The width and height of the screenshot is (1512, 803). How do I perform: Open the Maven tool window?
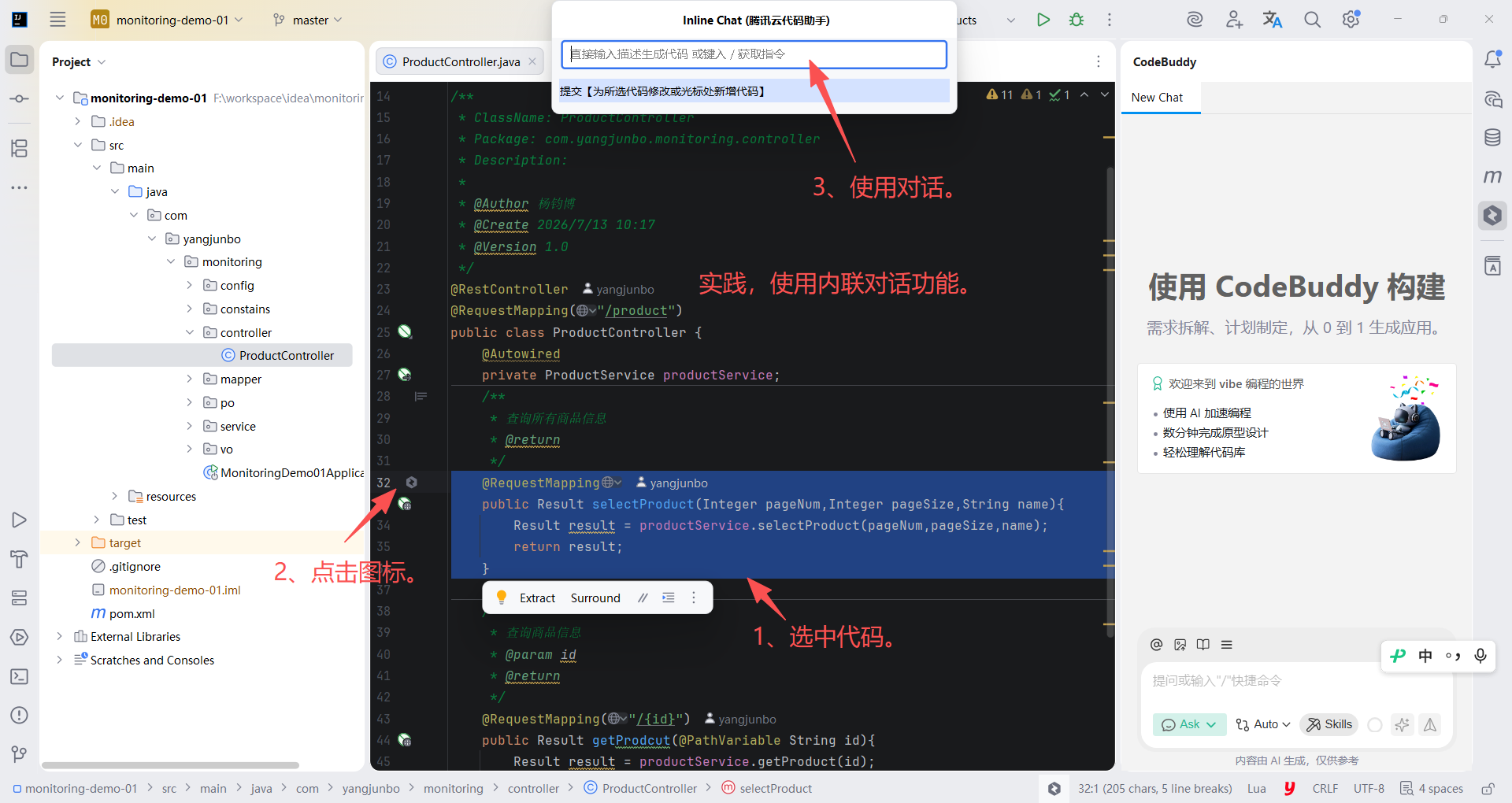point(1492,176)
